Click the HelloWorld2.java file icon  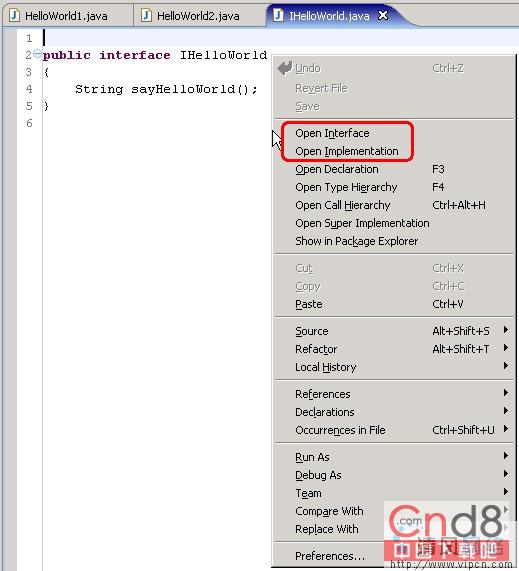click(x=146, y=16)
